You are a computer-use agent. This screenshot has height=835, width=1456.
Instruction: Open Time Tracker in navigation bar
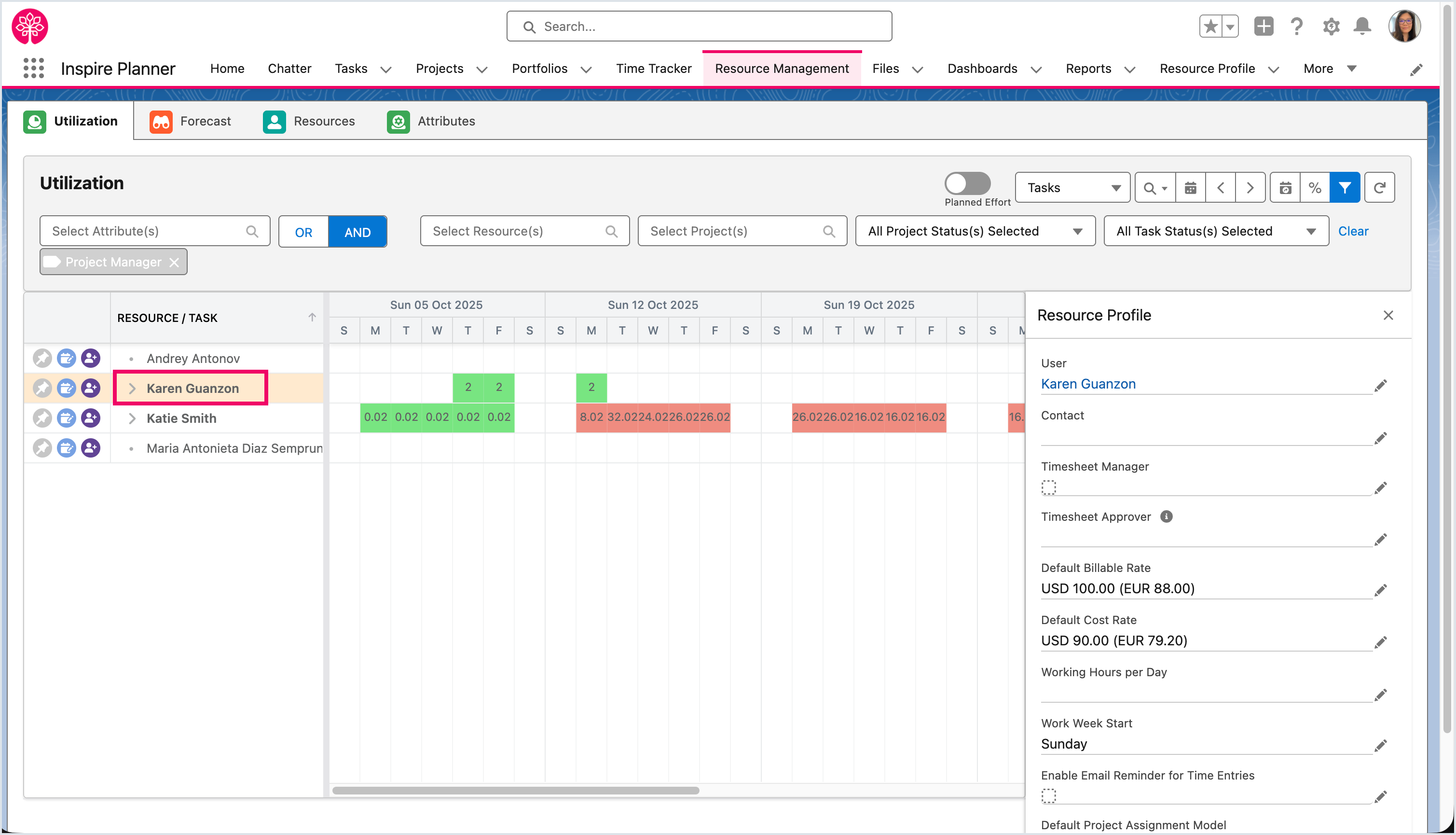point(654,68)
